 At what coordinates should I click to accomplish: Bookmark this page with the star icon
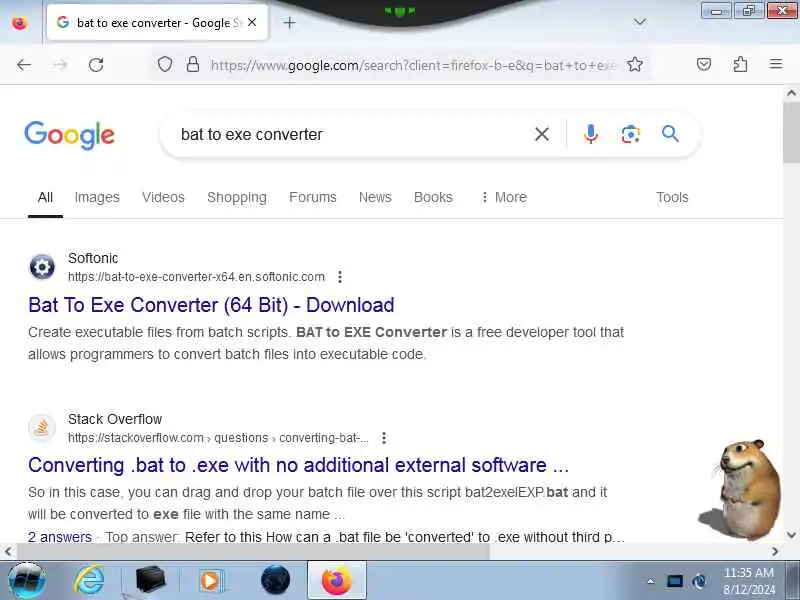pos(635,64)
